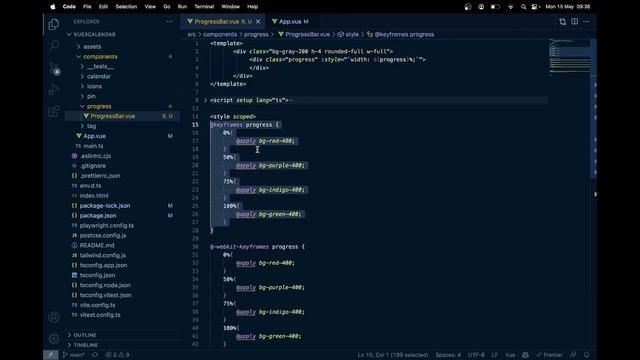Expand the icons folder
The width and height of the screenshot is (640, 360).
click(94, 87)
